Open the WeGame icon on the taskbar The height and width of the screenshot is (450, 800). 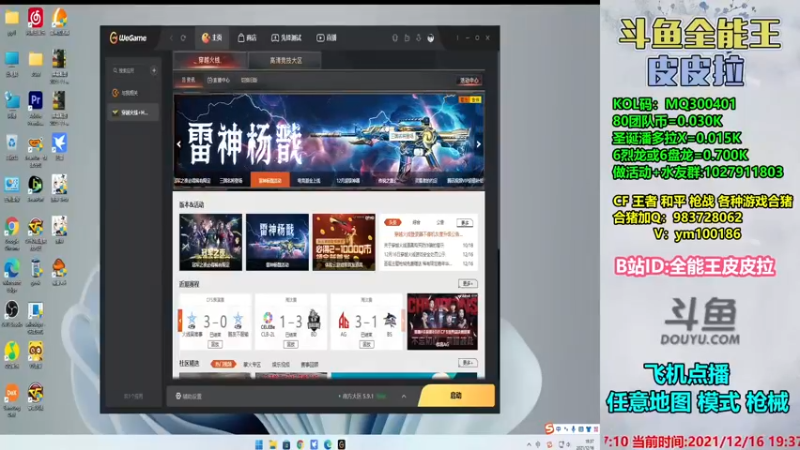pos(341,444)
